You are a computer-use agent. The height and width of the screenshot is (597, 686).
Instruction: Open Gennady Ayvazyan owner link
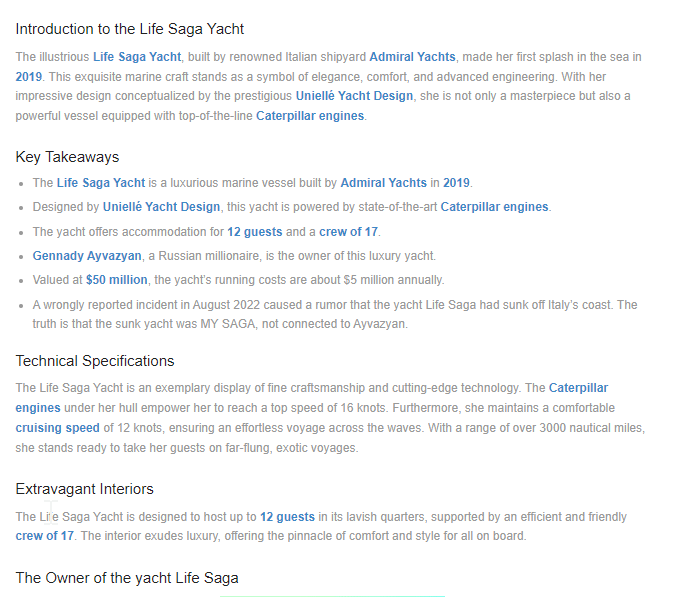87,256
